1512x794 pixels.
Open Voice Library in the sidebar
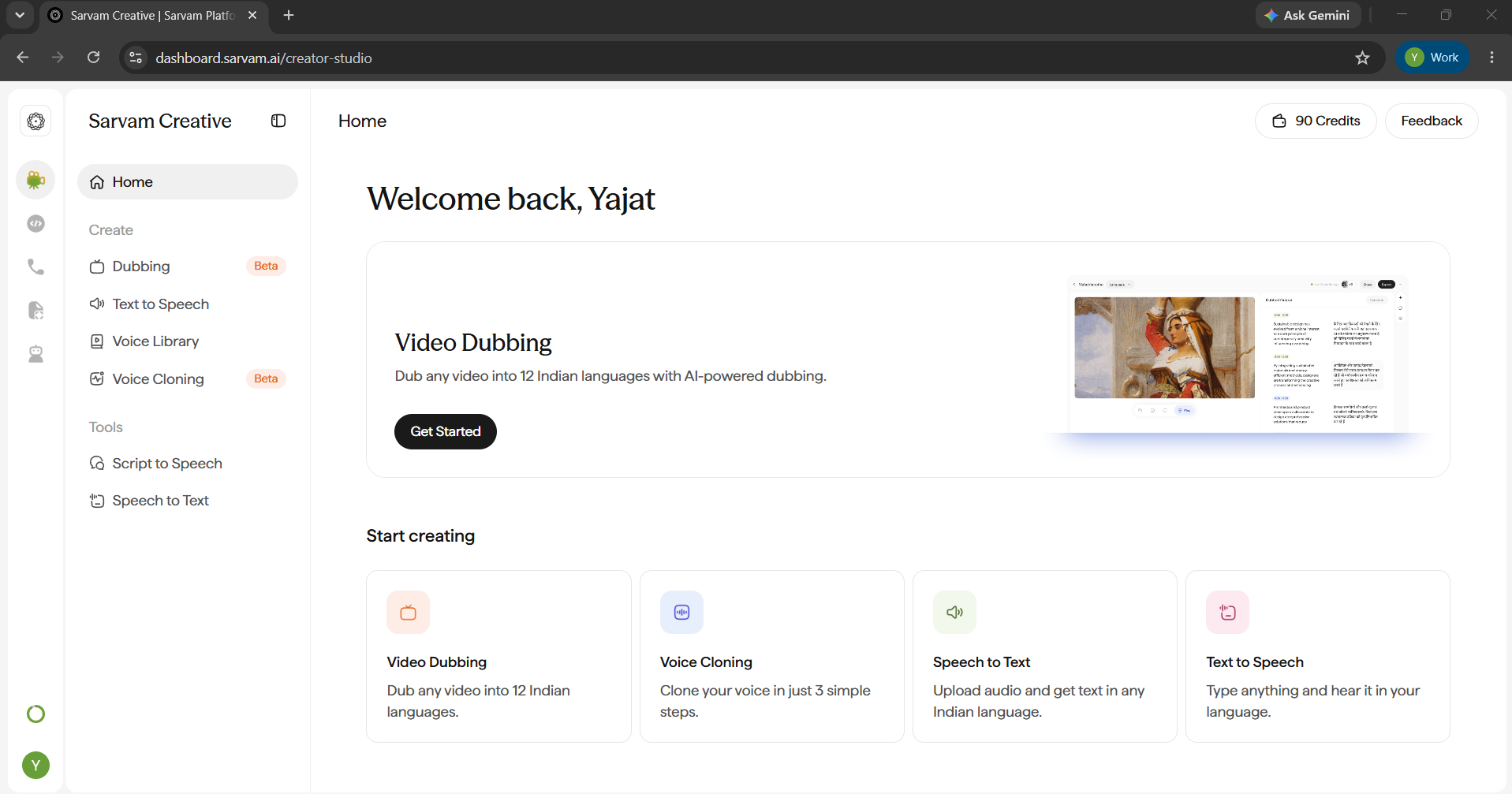tap(188, 341)
